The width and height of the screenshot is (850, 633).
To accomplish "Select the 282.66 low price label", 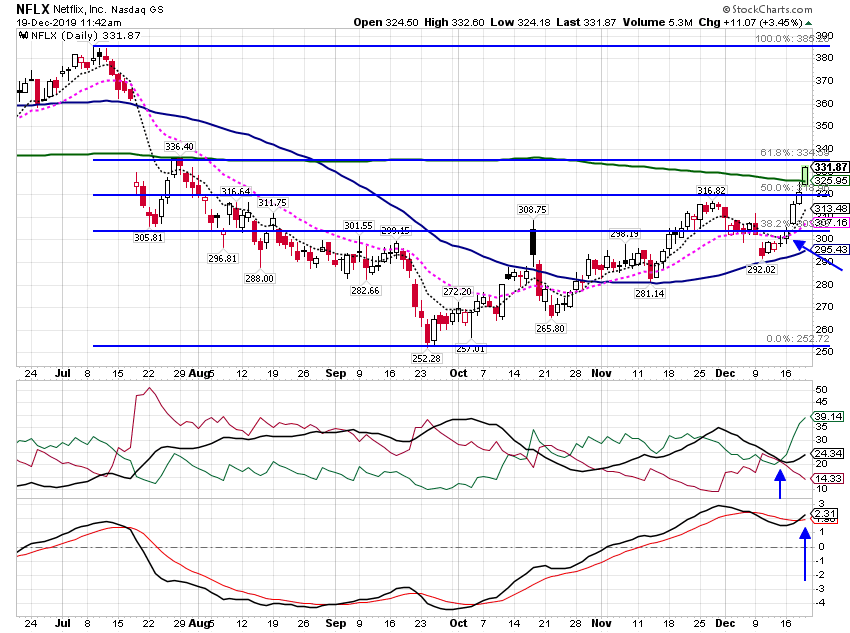I will click(x=365, y=290).
